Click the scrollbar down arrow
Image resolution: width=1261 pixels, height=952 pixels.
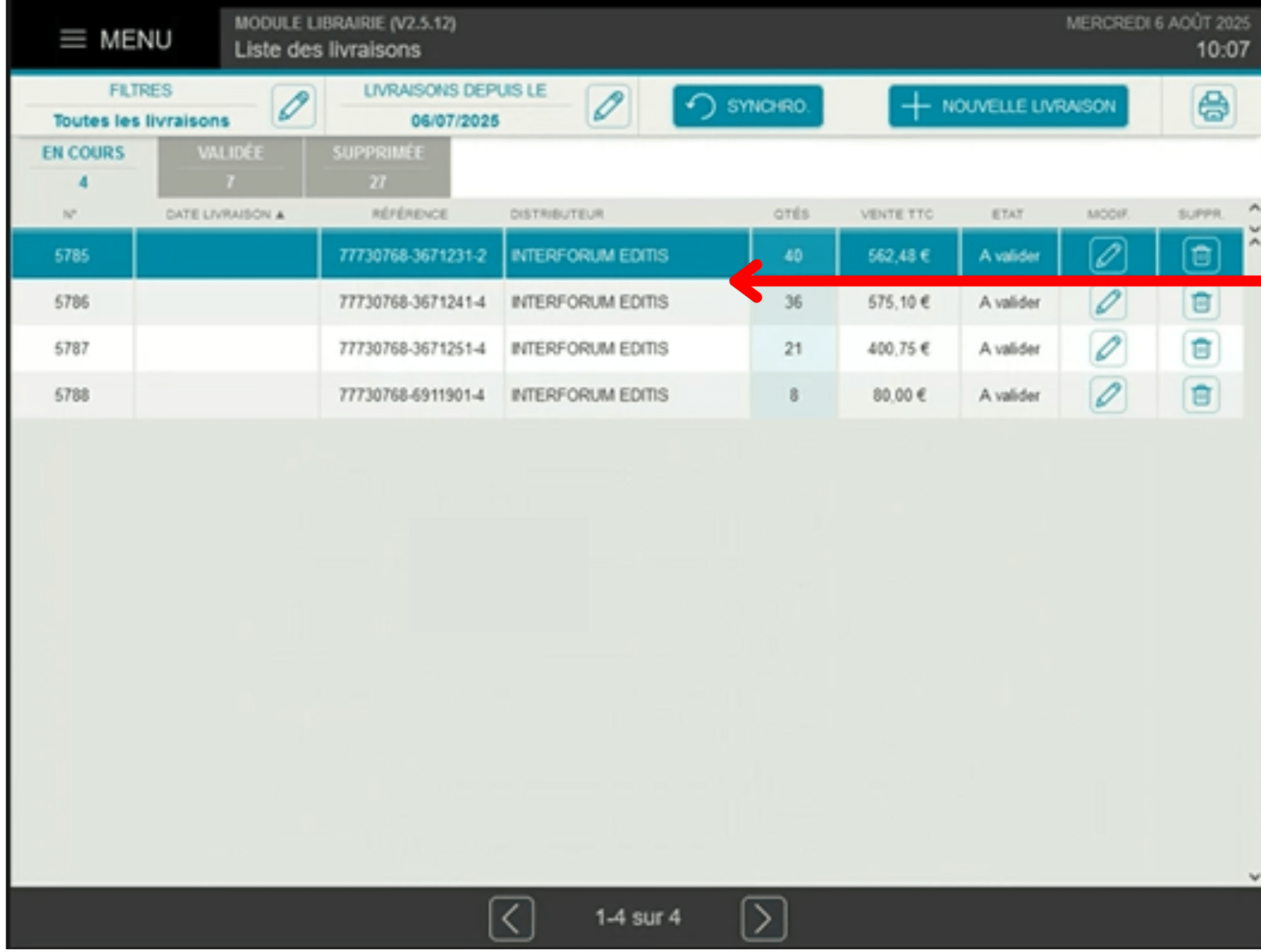(1253, 877)
